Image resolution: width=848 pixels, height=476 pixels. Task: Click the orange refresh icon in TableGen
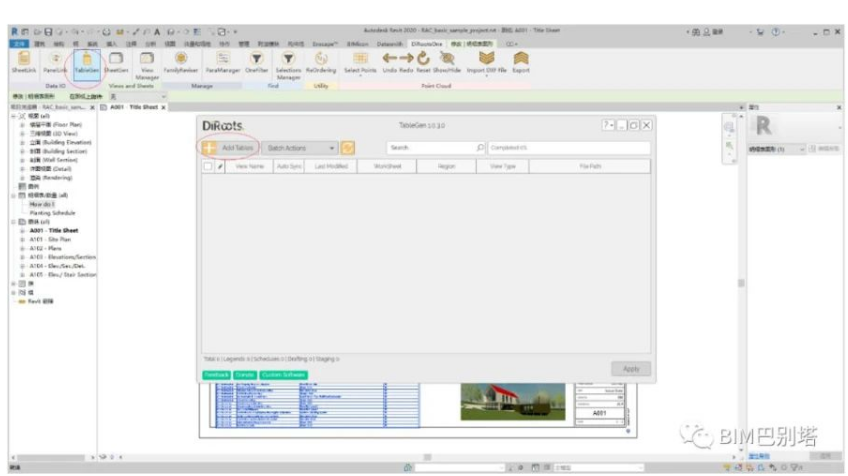(x=348, y=148)
